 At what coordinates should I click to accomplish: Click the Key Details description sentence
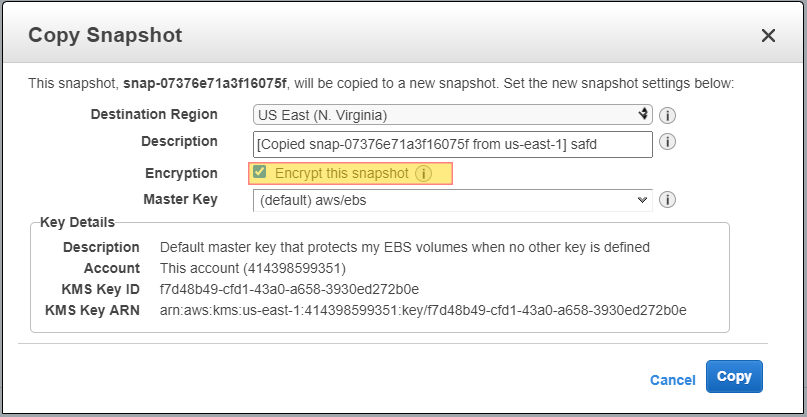[x=405, y=247]
